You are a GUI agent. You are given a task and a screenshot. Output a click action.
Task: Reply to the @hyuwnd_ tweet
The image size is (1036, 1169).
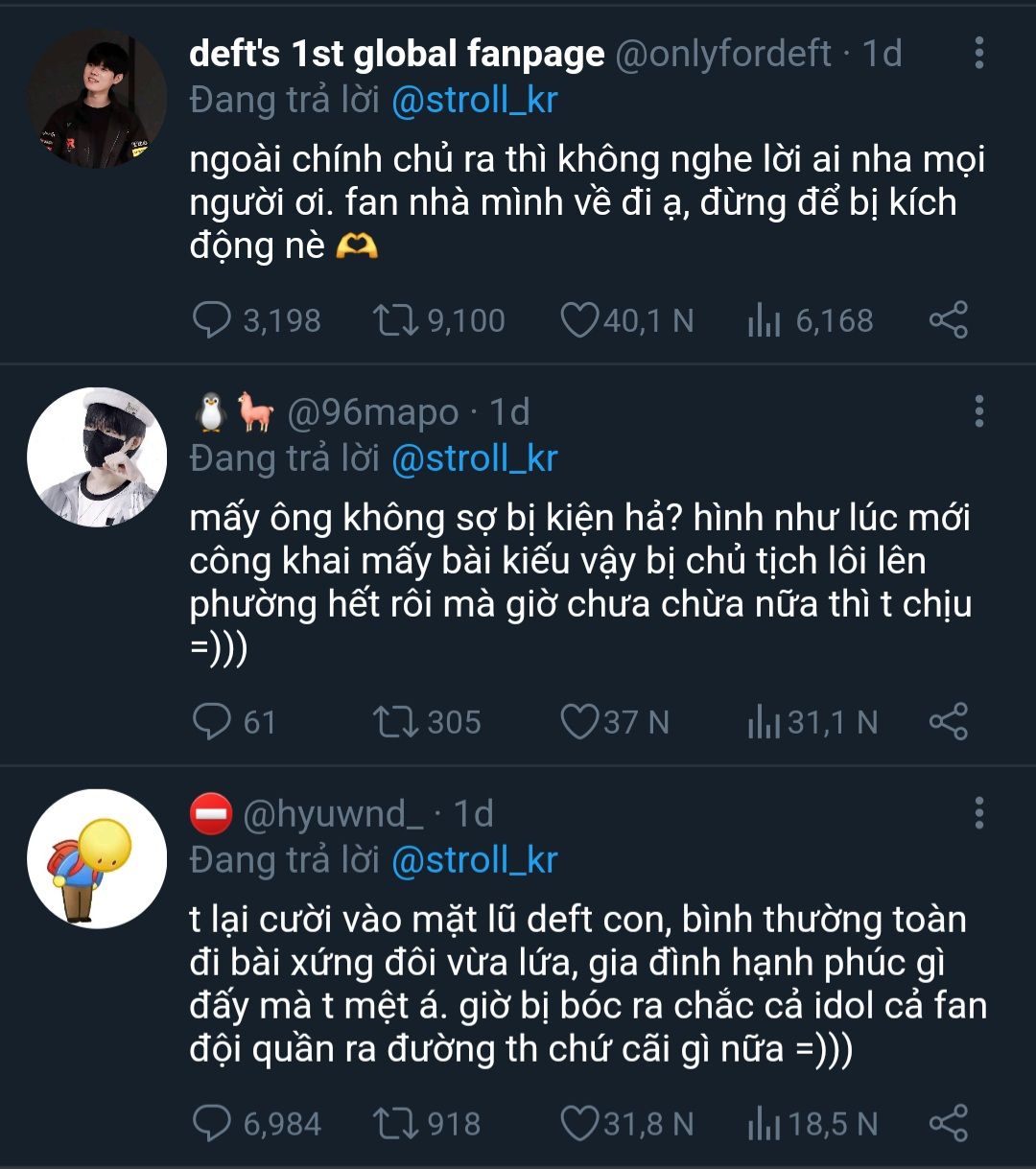coord(212,1124)
